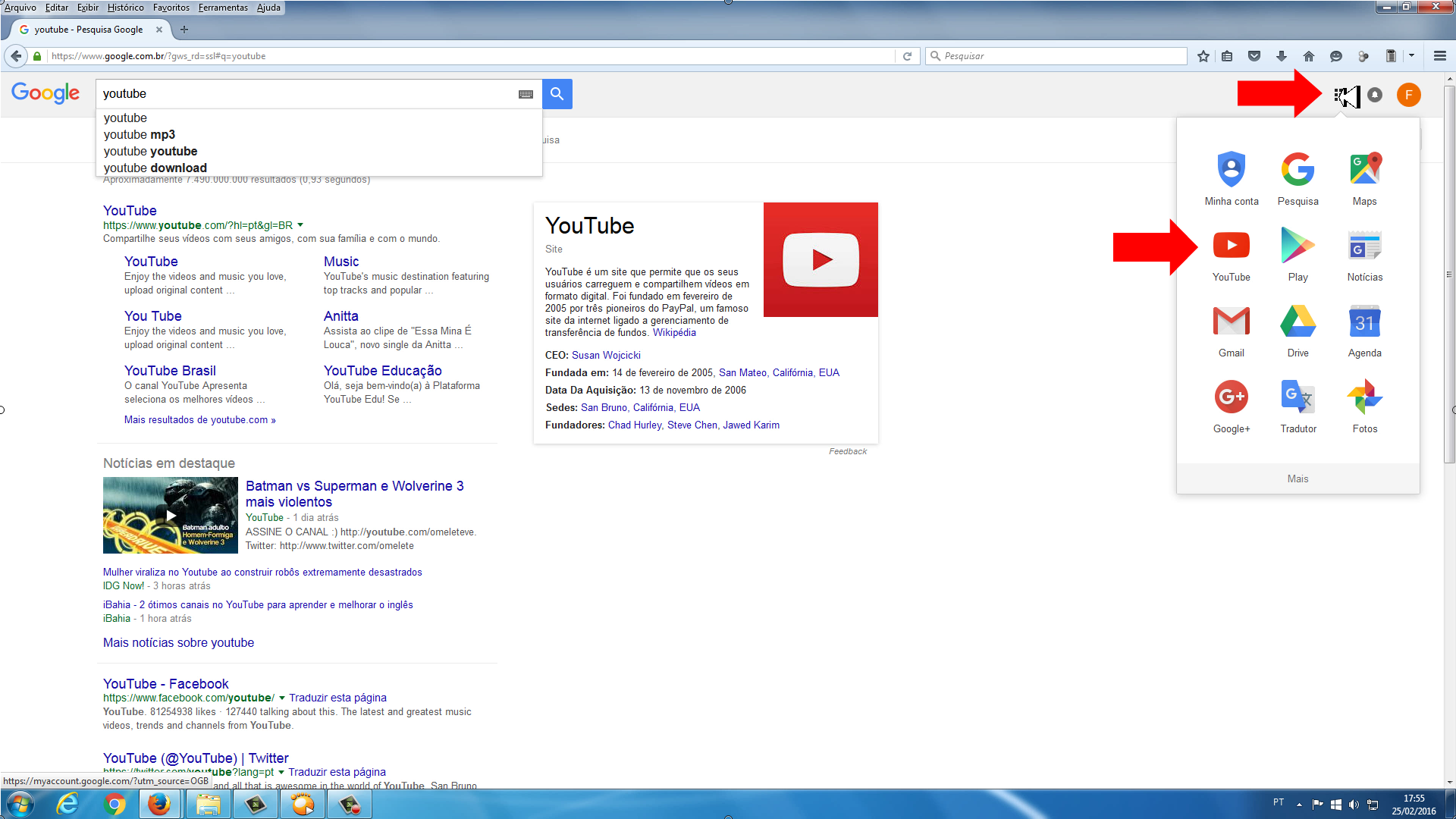Image resolution: width=1456 pixels, height=819 pixels.
Task: Expand dropdown arrow beside youtube.com URL result
Action: (300, 225)
